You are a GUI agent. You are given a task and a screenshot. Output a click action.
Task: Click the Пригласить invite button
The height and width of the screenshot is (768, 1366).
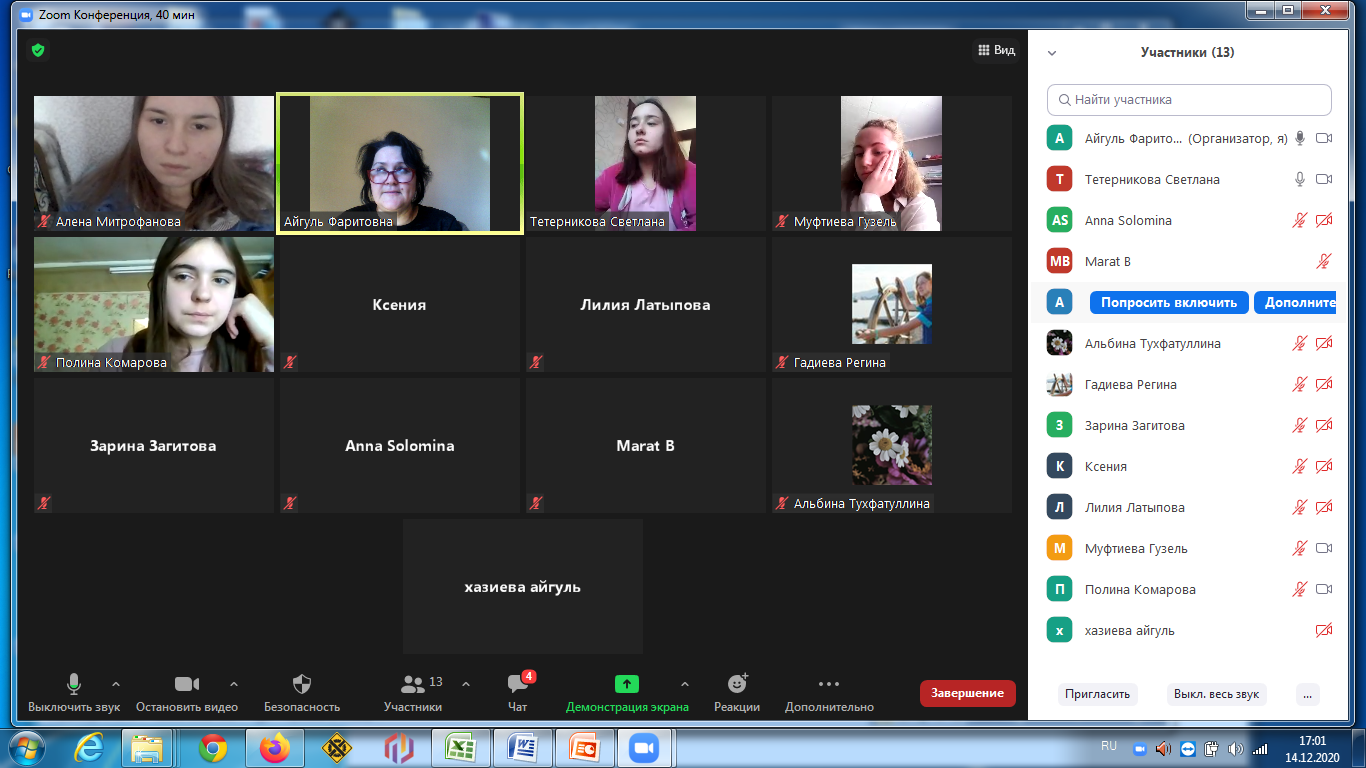[1097, 693]
